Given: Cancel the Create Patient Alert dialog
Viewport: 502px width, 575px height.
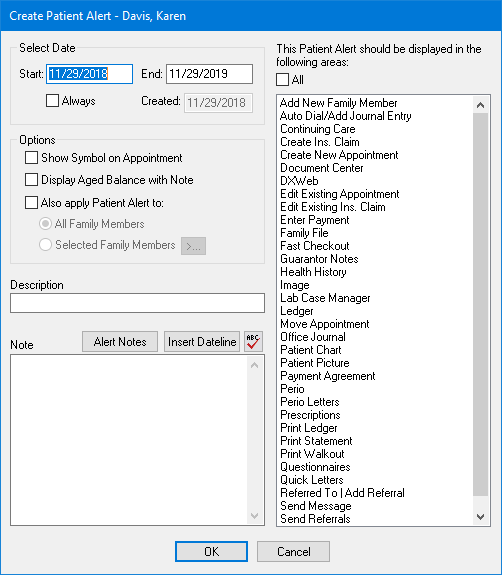Looking at the screenshot, I should 293,552.
